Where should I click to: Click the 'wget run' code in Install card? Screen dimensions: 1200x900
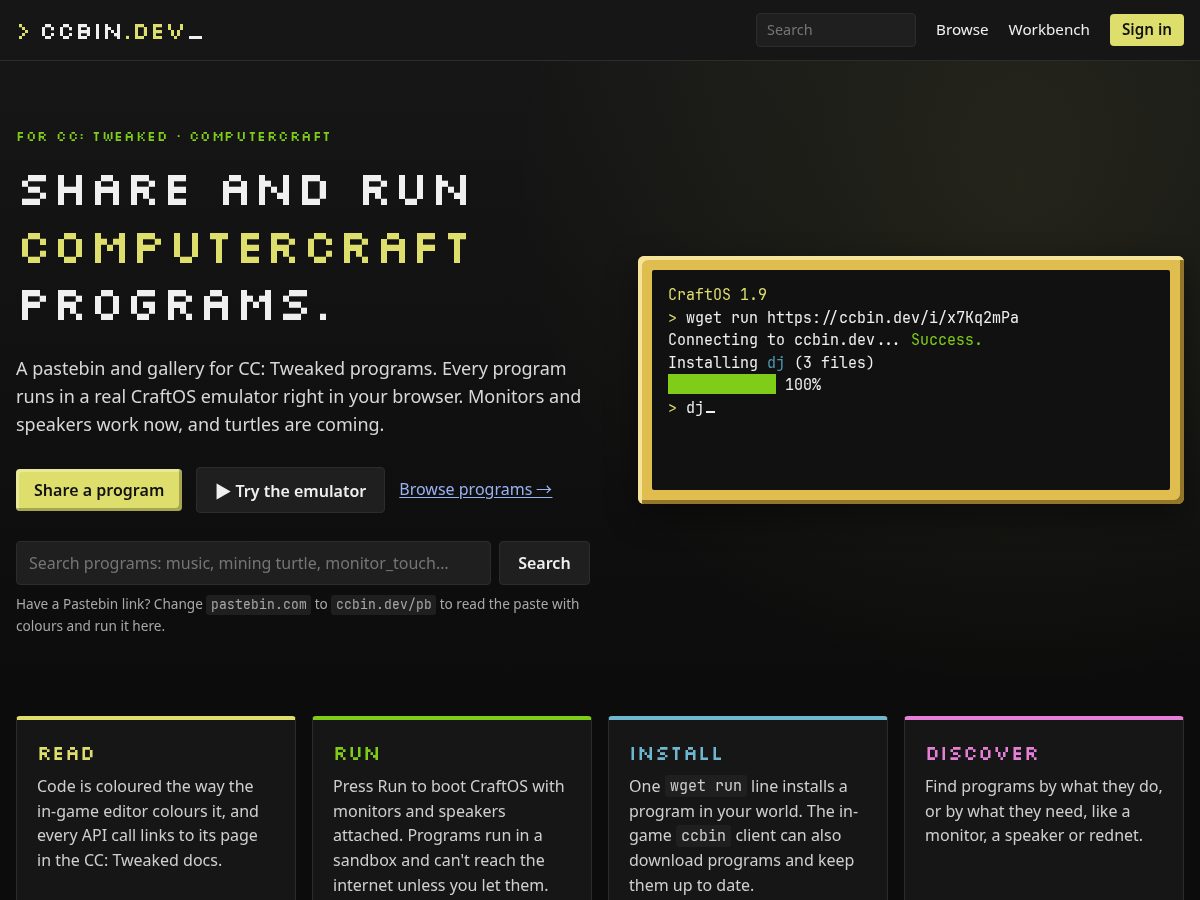(706, 786)
